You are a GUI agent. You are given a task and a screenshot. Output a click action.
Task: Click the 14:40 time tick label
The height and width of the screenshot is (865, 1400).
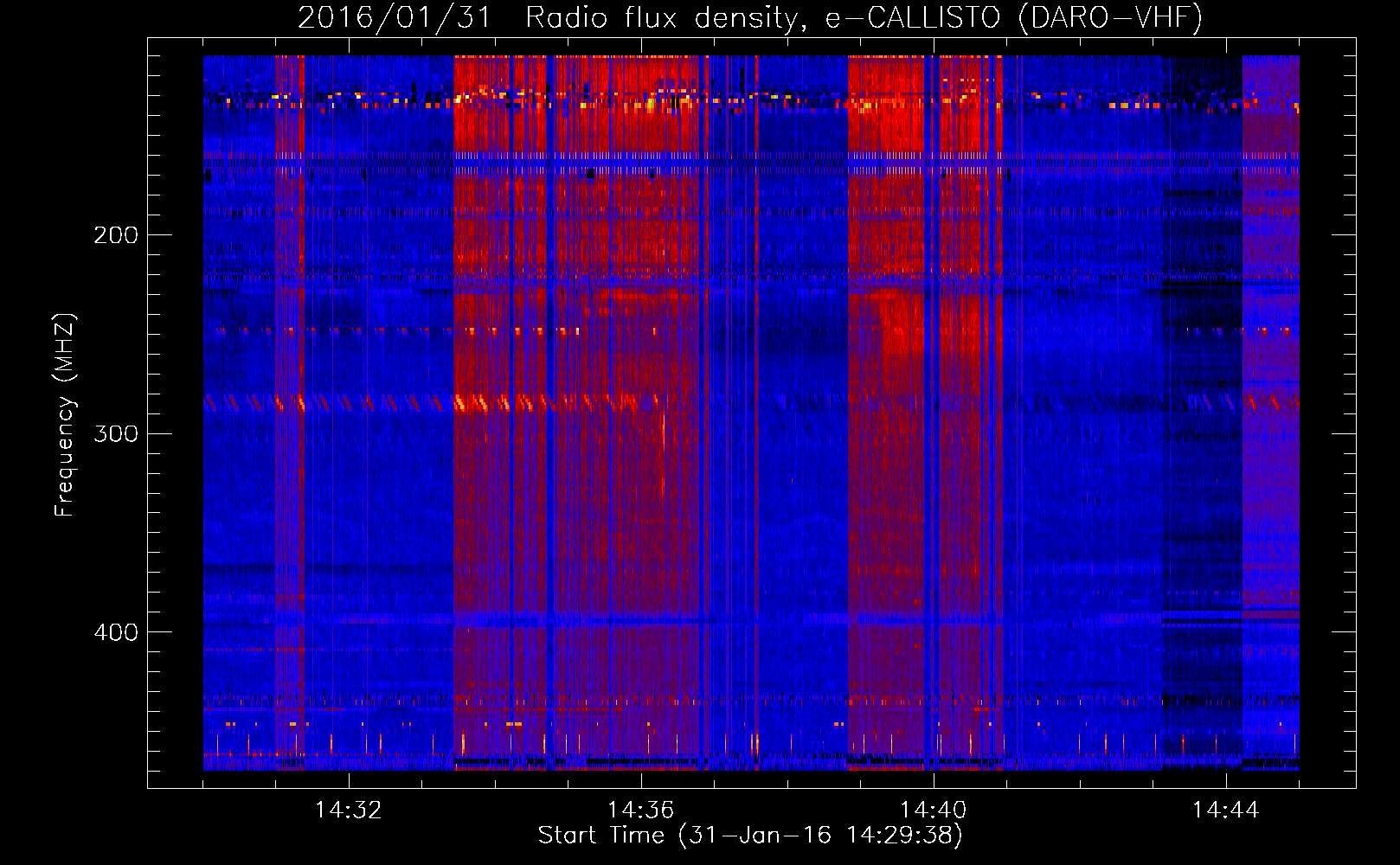point(933,811)
